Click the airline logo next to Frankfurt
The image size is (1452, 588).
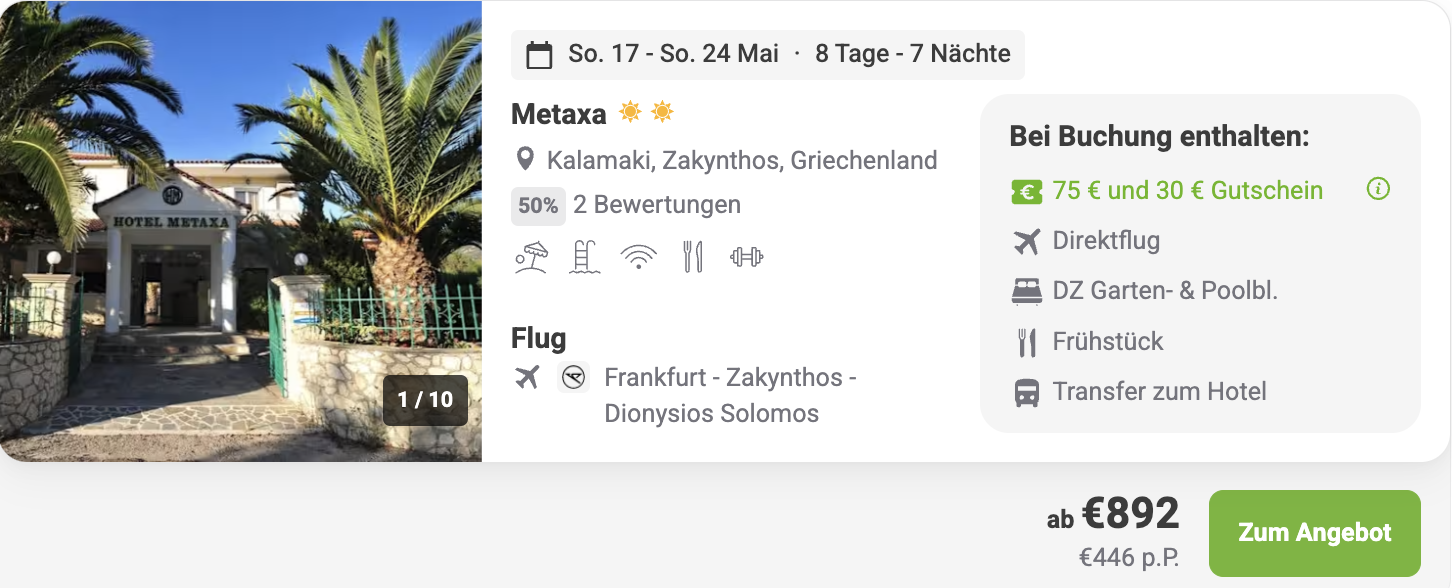click(x=573, y=377)
